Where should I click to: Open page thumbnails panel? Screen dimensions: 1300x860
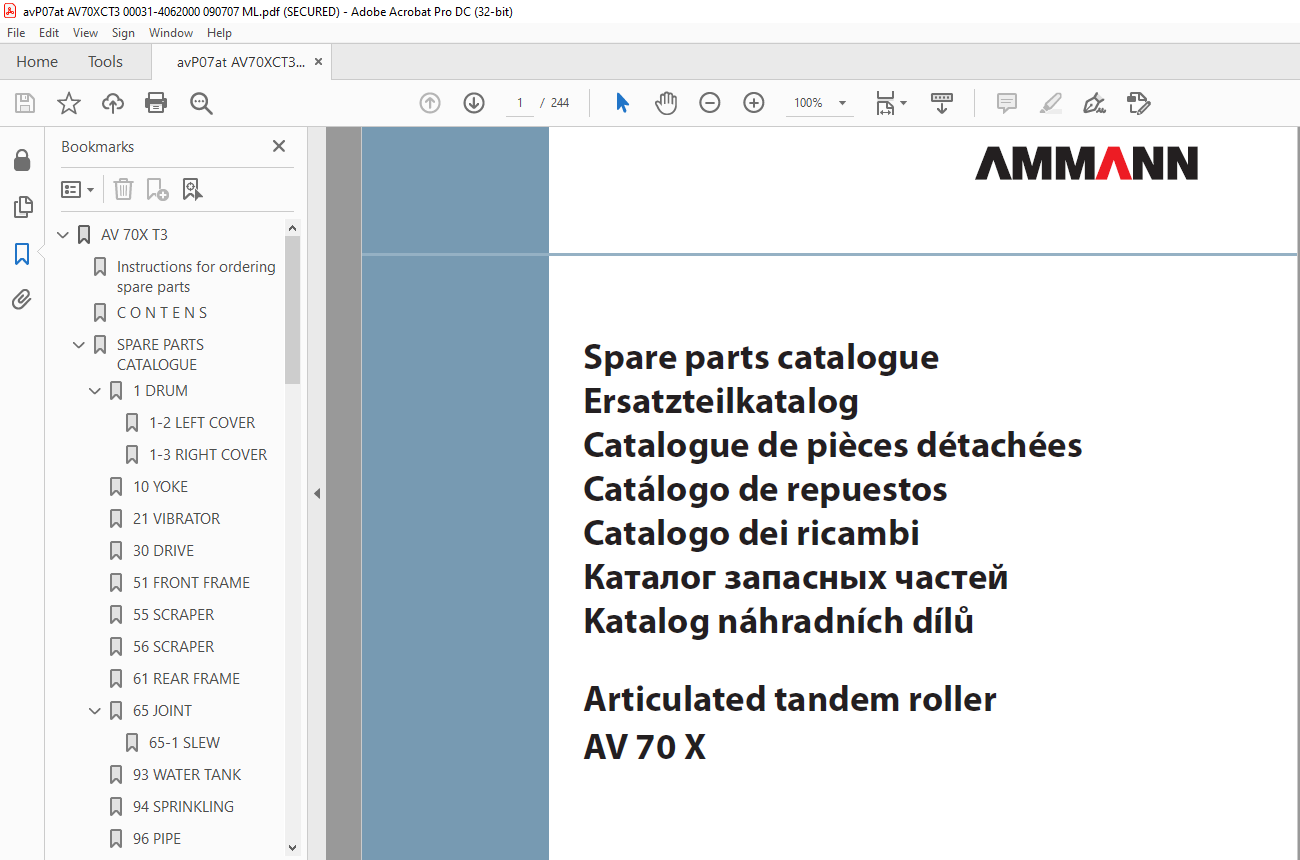(x=22, y=207)
